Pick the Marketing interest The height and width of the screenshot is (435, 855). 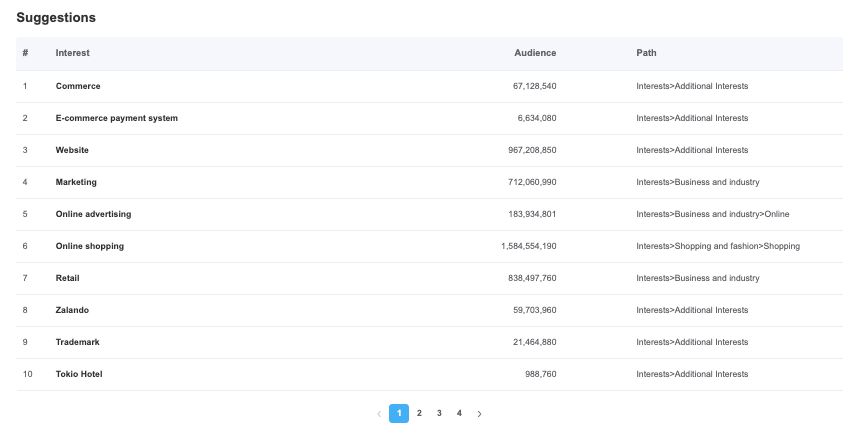click(x=76, y=182)
